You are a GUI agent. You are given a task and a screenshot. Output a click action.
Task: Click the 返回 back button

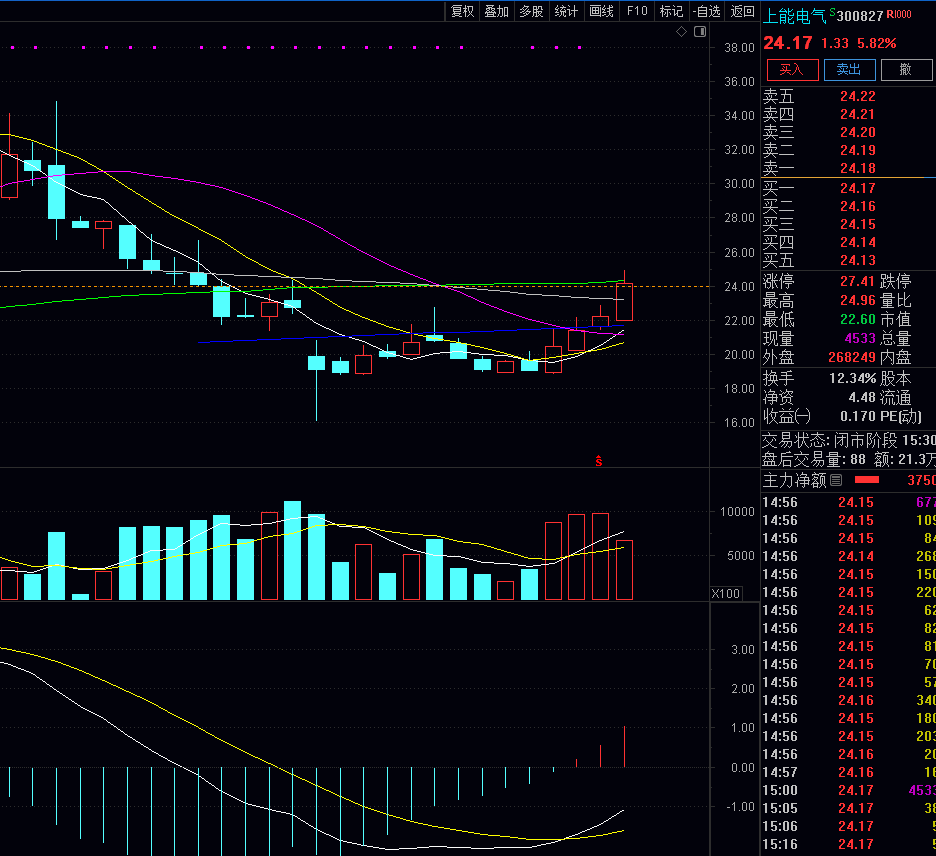click(743, 11)
